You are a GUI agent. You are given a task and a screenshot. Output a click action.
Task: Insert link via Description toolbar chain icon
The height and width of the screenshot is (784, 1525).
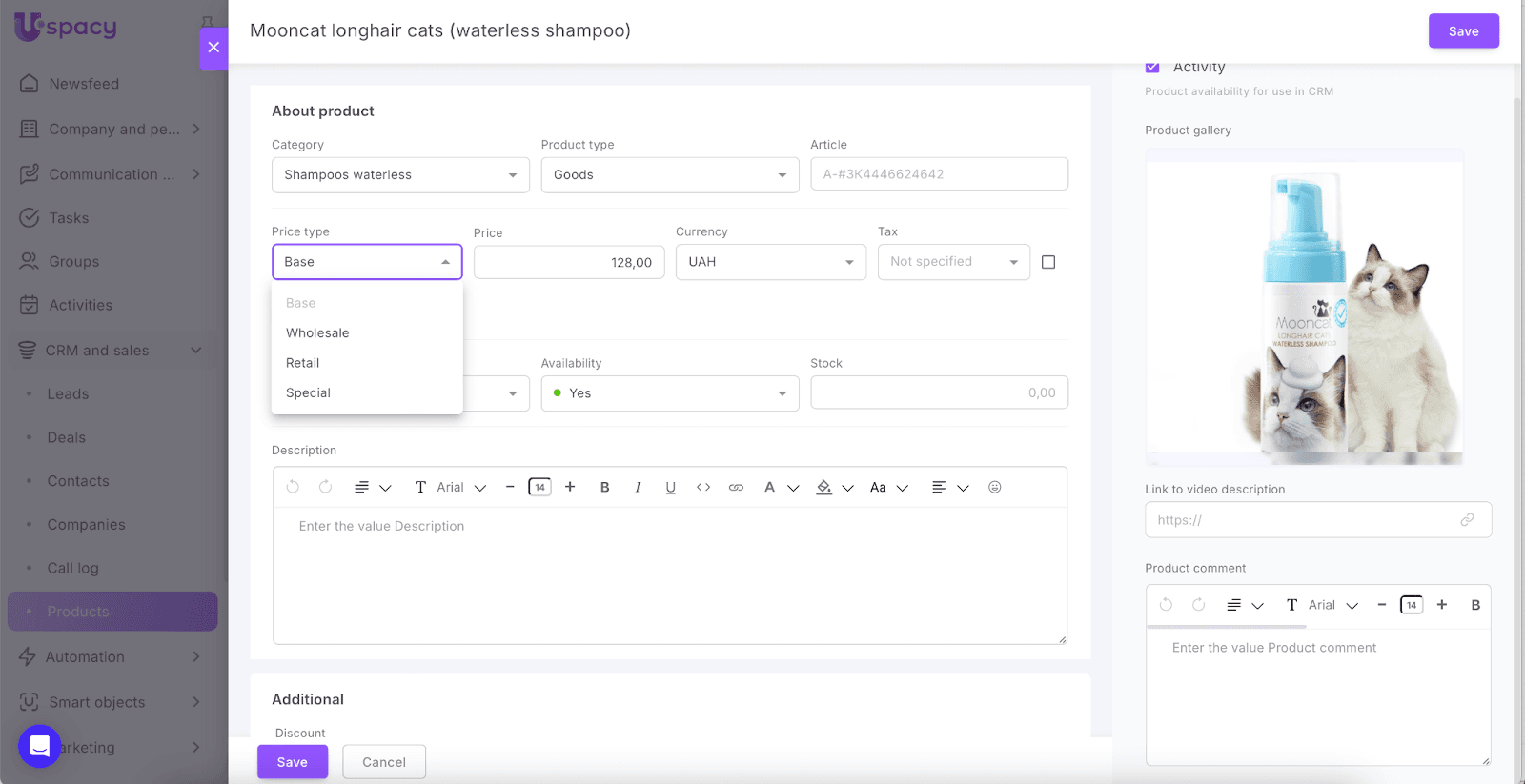pos(736,487)
